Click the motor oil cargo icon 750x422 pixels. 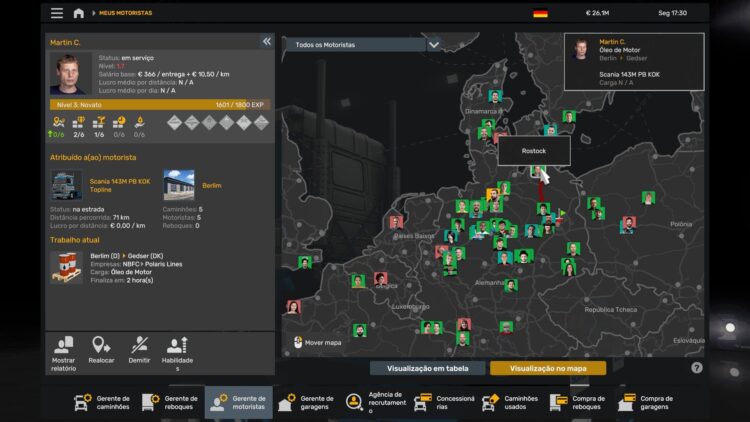tap(66, 268)
